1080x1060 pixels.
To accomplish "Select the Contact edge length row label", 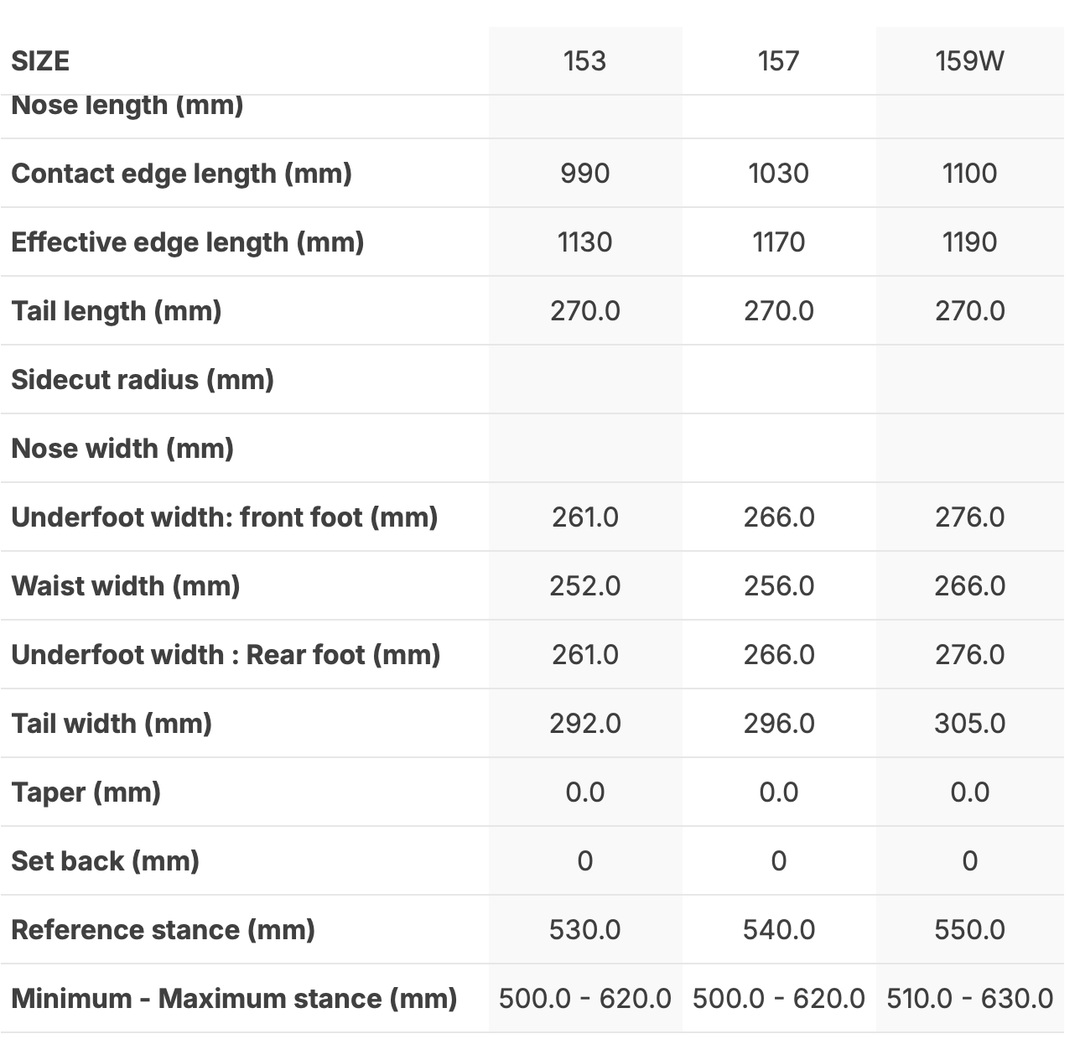I will pyautogui.click(x=181, y=173).
